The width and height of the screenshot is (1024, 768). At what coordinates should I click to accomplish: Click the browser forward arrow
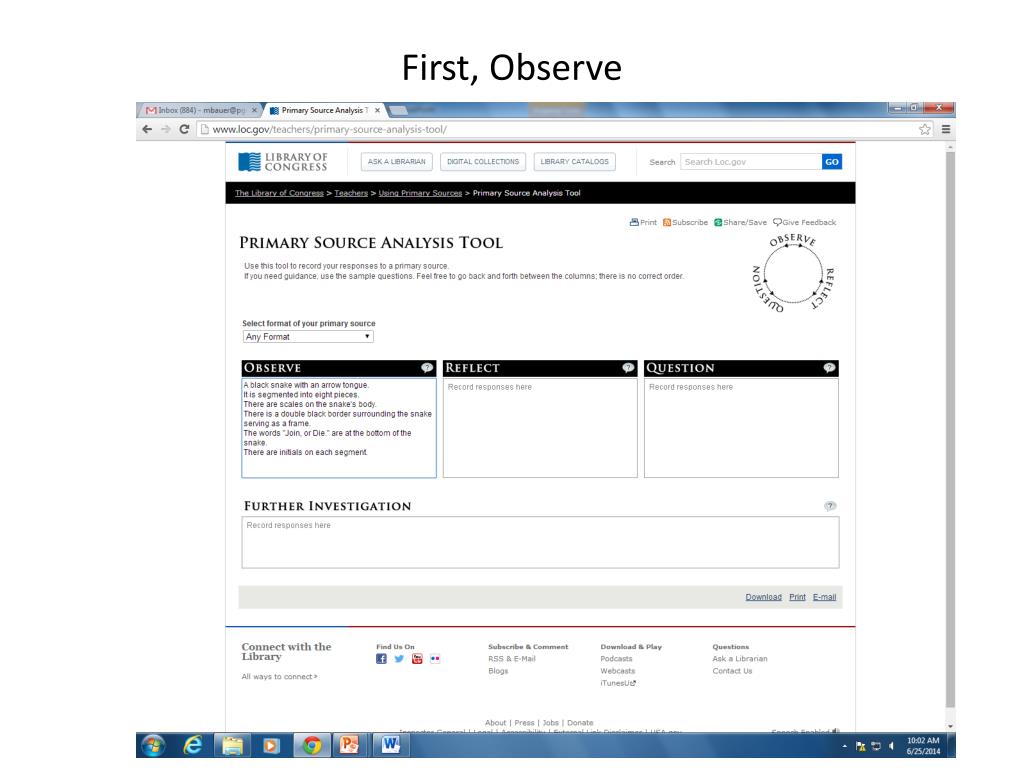click(166, 129)
